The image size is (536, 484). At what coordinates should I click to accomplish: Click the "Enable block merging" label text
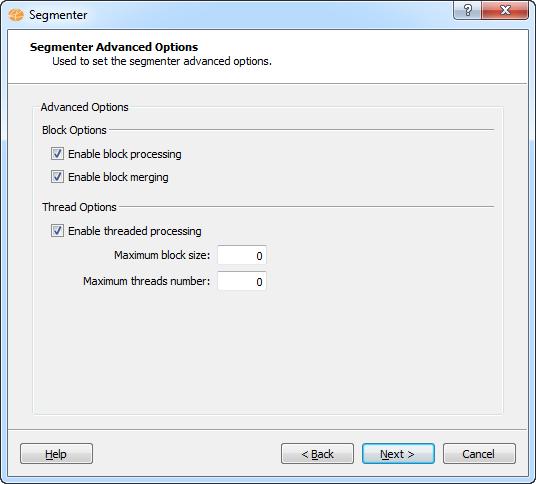pos(118,177)
